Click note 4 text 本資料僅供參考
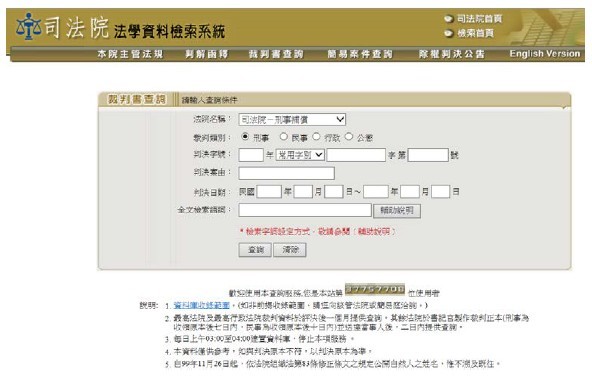This screenshot has height=378, width=592. coord(273,352)
